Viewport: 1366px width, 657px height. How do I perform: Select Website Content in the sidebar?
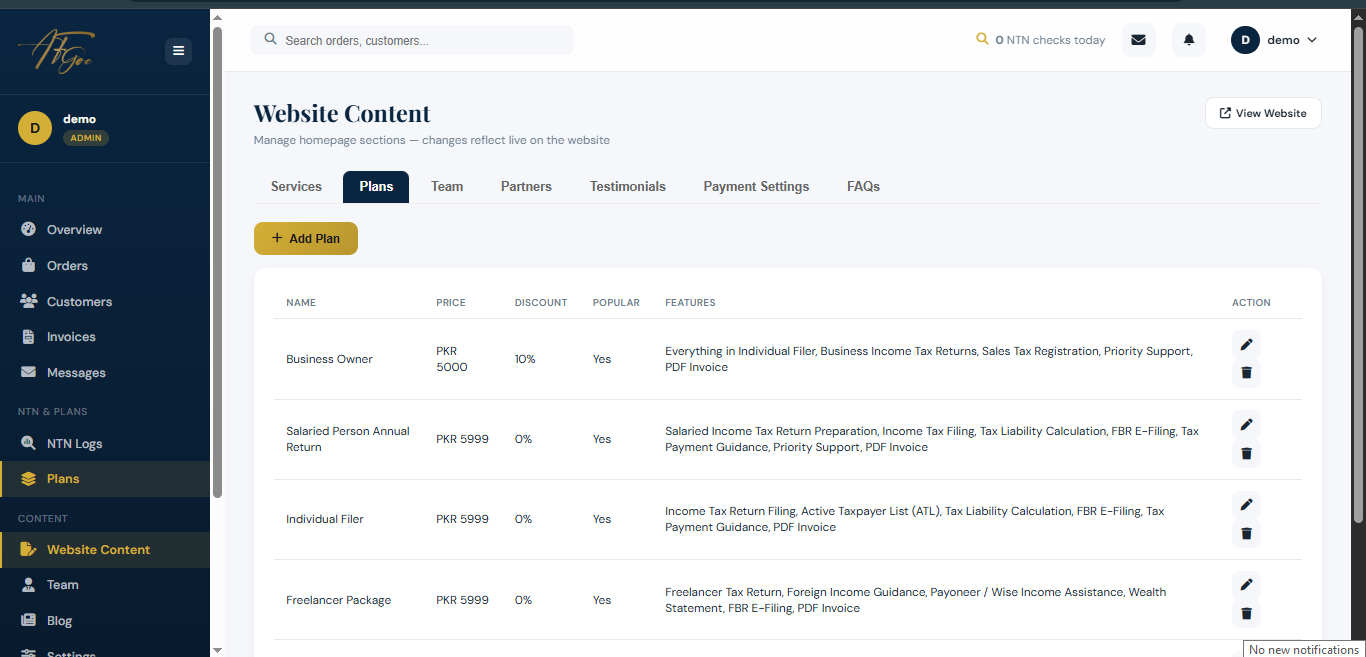[x=105, y=550]
